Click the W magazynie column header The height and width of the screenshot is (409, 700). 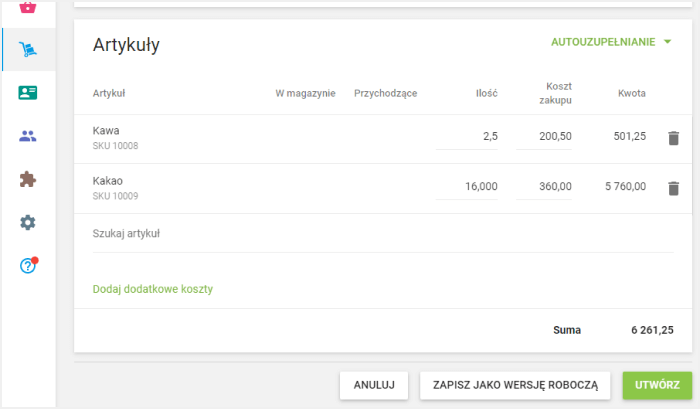(305, 93)
